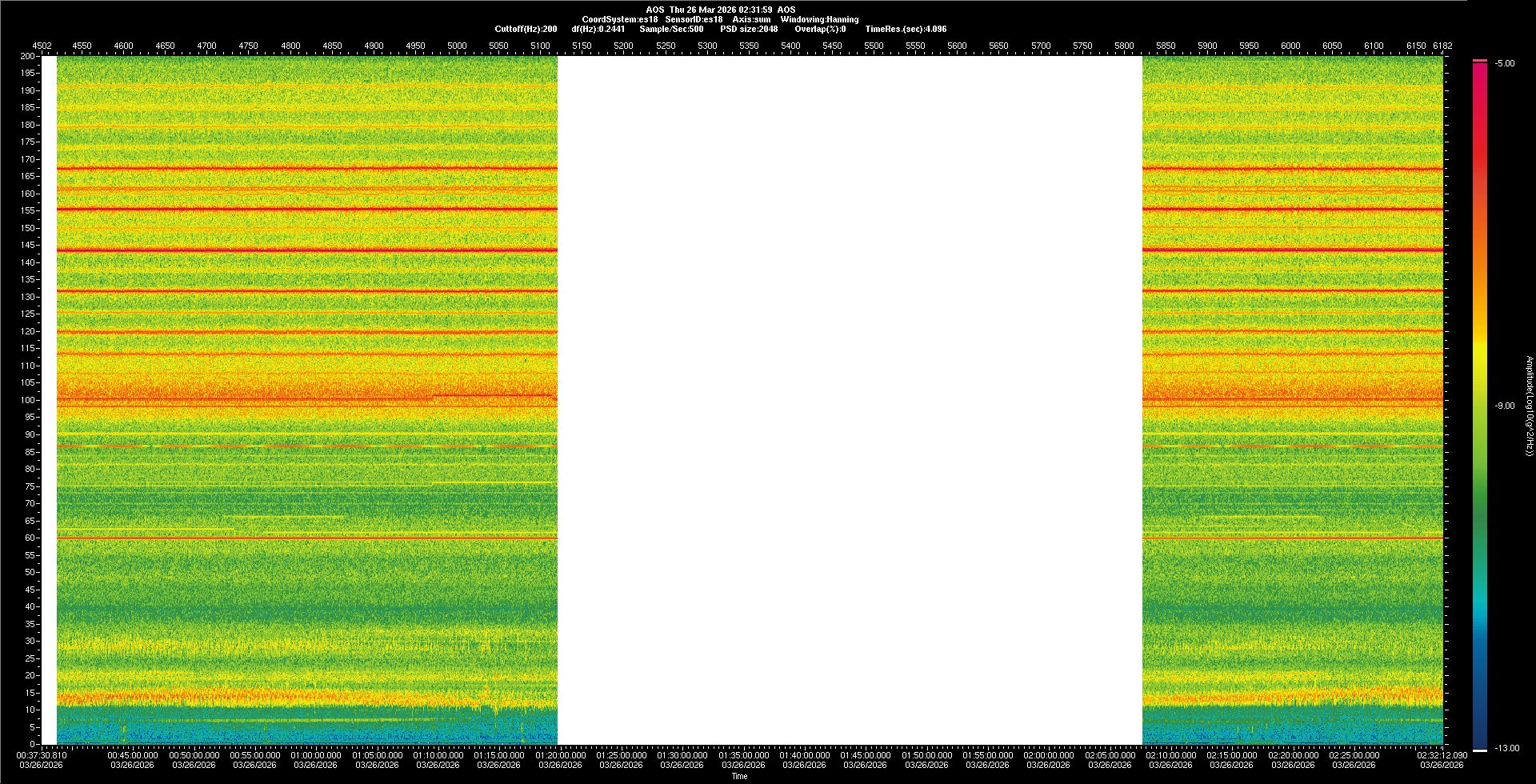Click the Sample/Sec:500 parameter text

coord(671,30)
